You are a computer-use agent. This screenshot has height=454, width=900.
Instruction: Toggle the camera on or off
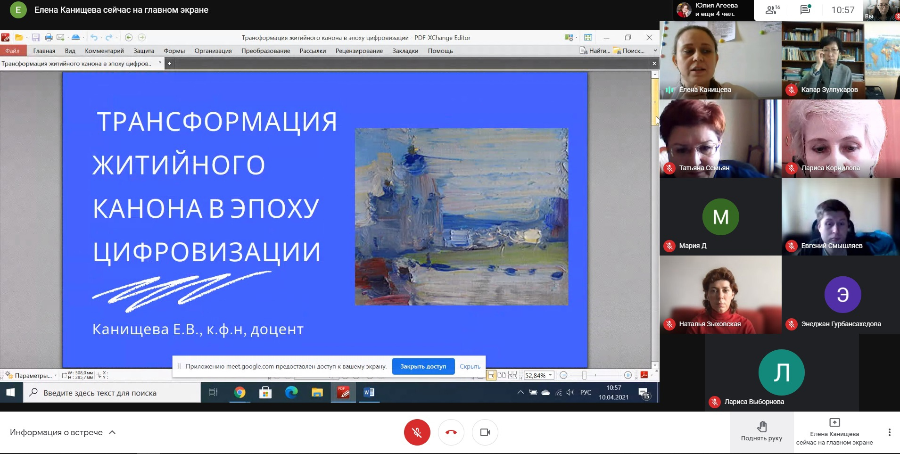pyautogui.click(x=485, y=432)
